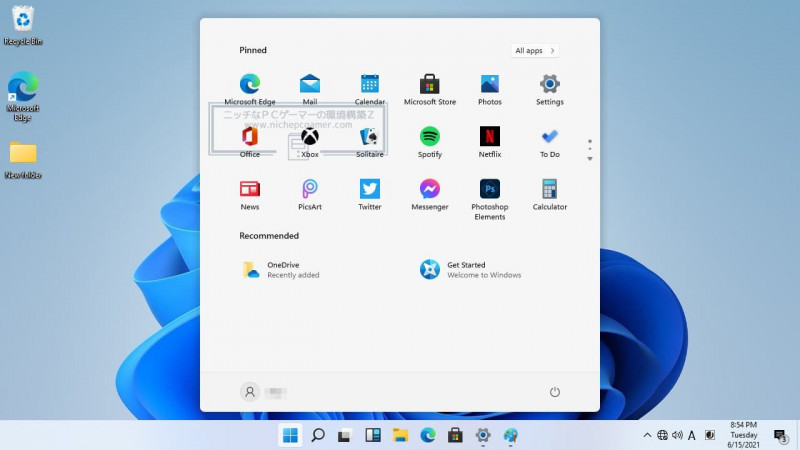This screenshot has height=450, width=800.
Task: Select the Recycle Bin desktop icon
Action: pyautogui.click(x=23, y=26)
